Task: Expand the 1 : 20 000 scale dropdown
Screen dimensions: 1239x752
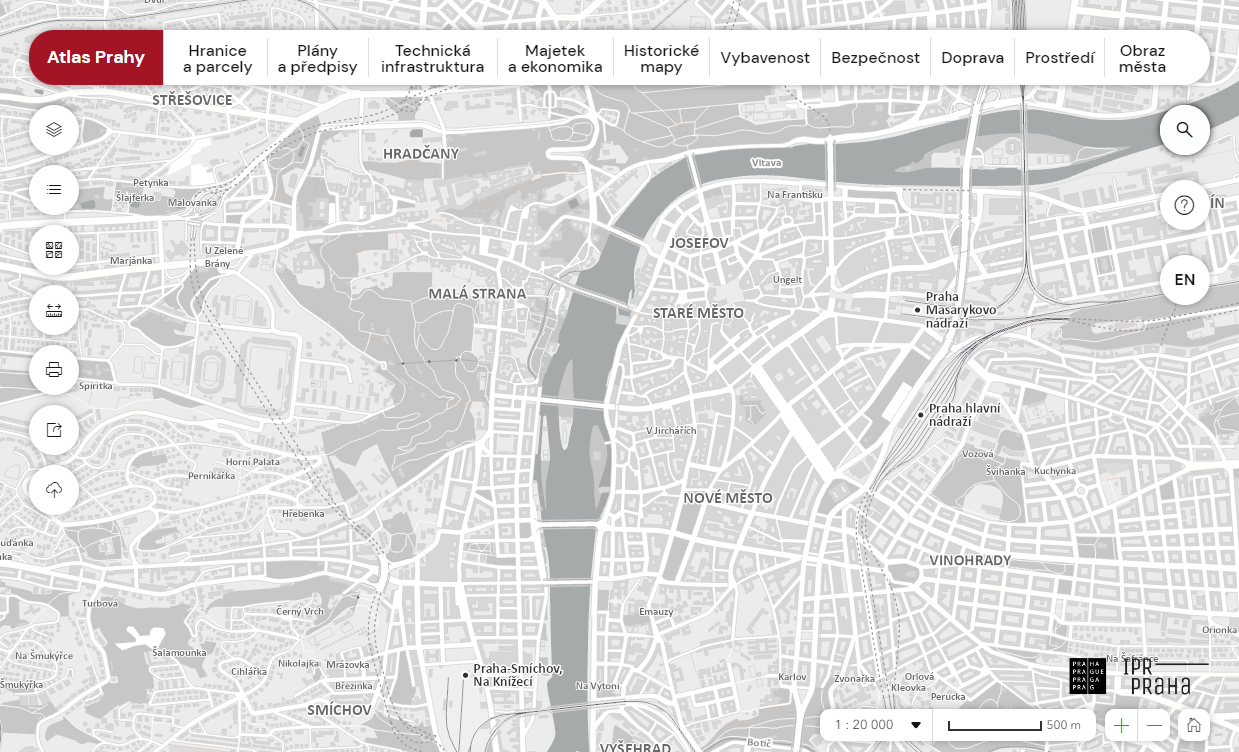Action: (x=876, y=725)
